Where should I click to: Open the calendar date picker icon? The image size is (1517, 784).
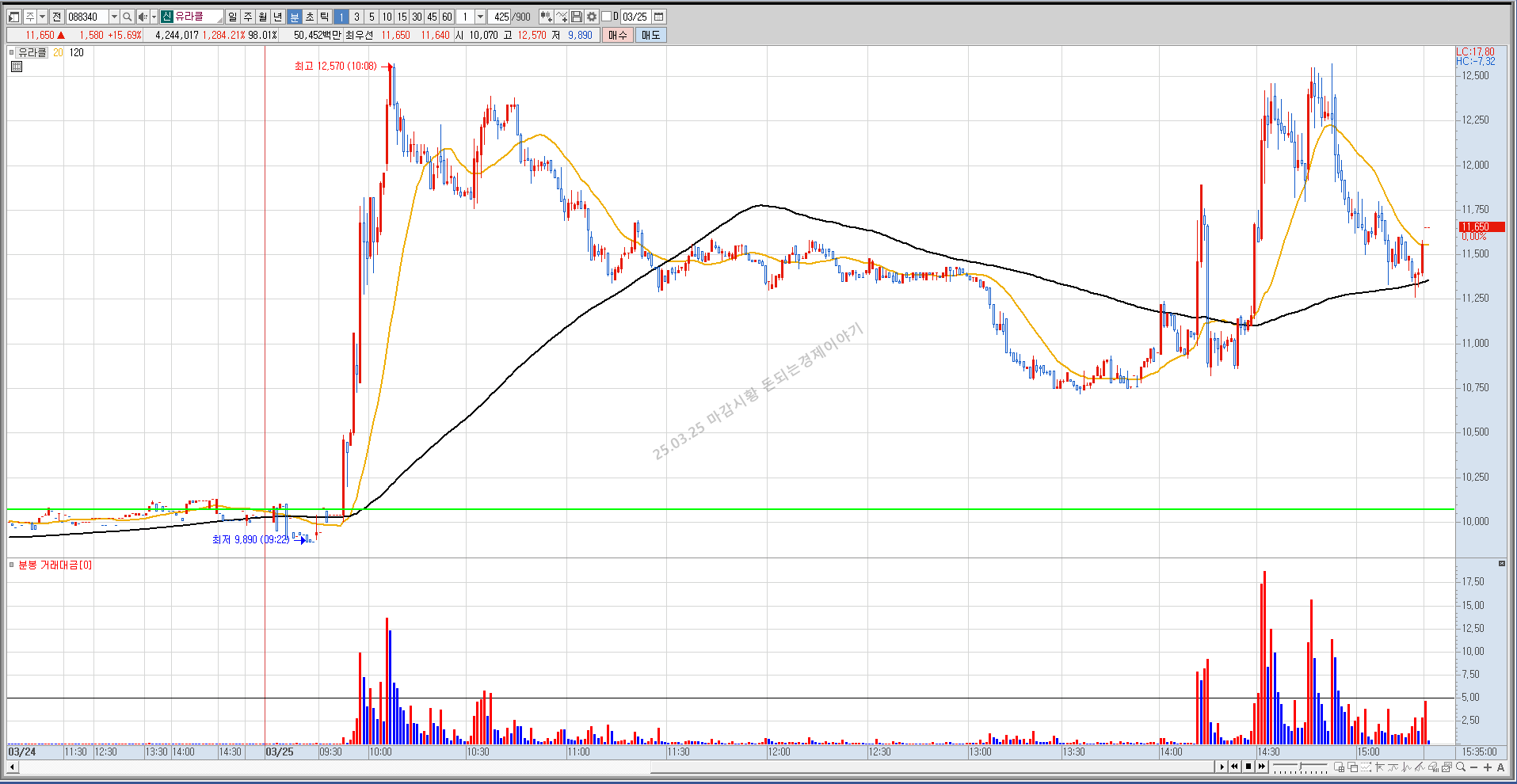point(658,17)
